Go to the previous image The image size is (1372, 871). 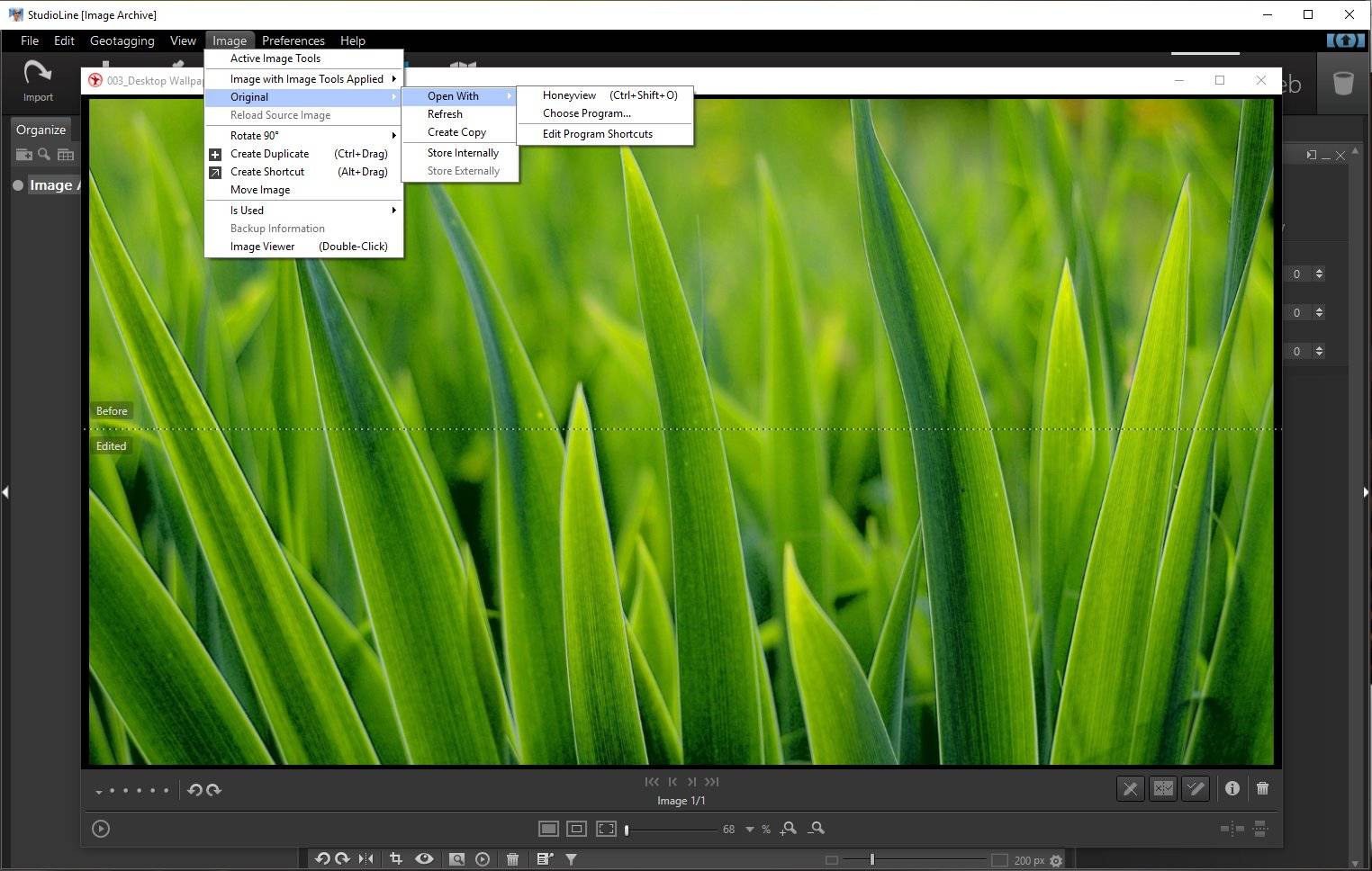click(672, 782)
